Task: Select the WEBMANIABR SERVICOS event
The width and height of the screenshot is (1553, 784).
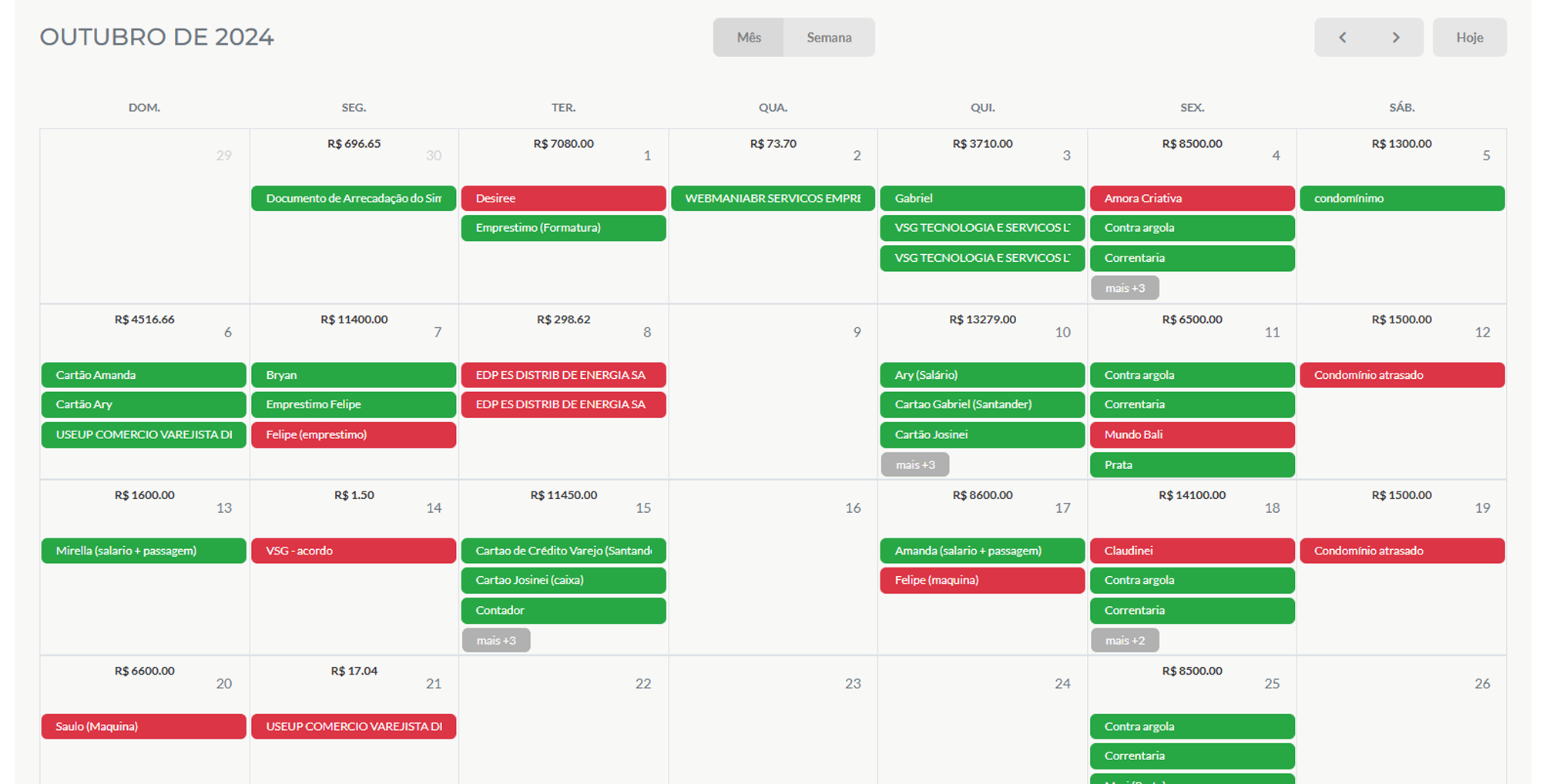Action: tap(773, 198)
